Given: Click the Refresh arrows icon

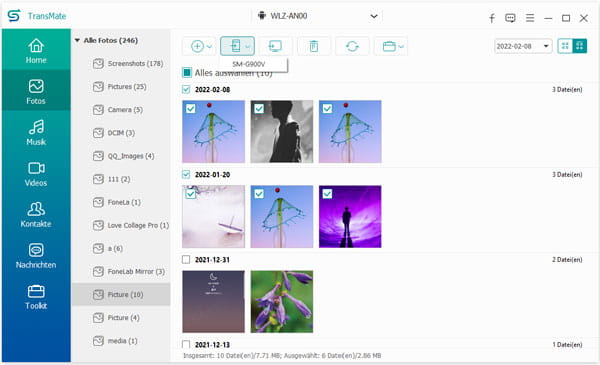Looking at the screenshot, I should pyautogui.click(x=352, y=46).
